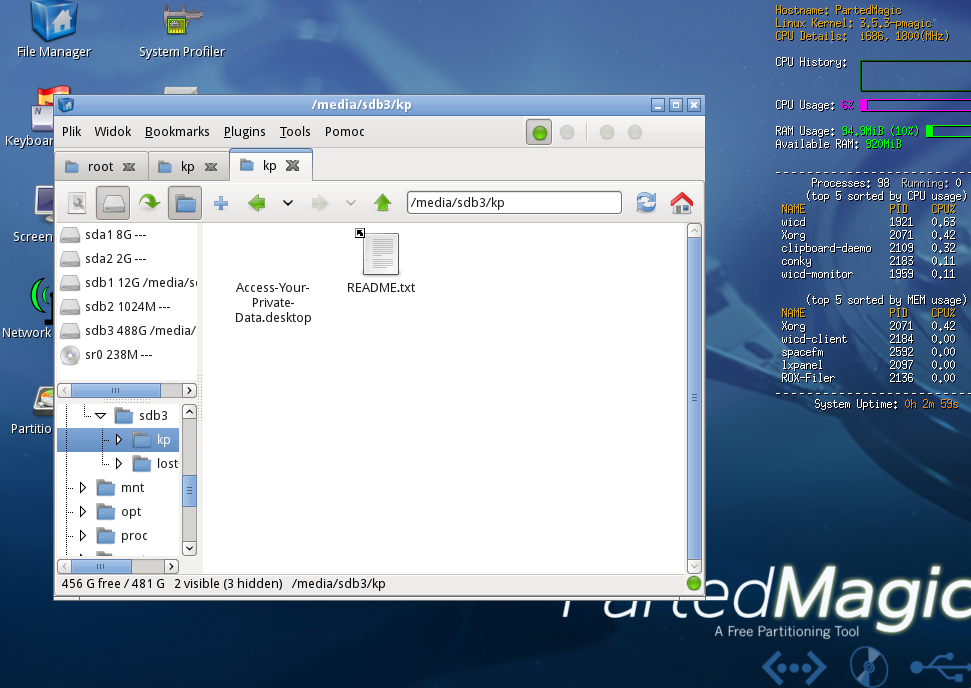Expand the kp tree folder
This screenshot has height=688, width=971.
tap(118, 440)
